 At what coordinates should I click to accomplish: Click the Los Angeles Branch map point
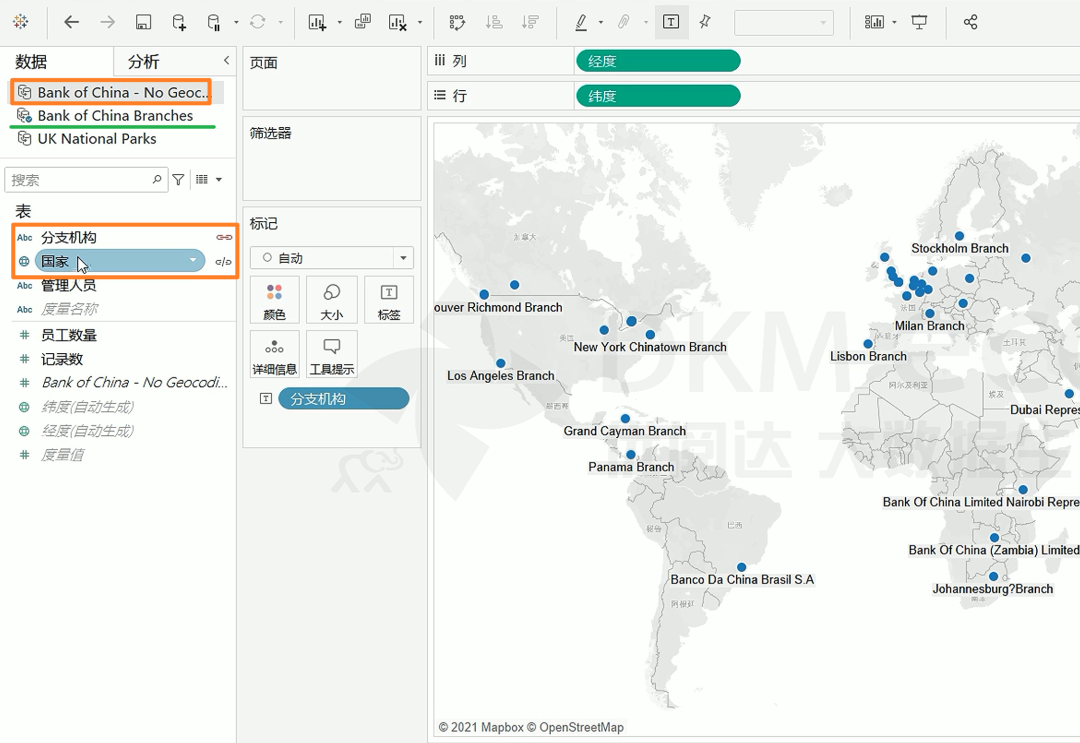tap(501, 363)
